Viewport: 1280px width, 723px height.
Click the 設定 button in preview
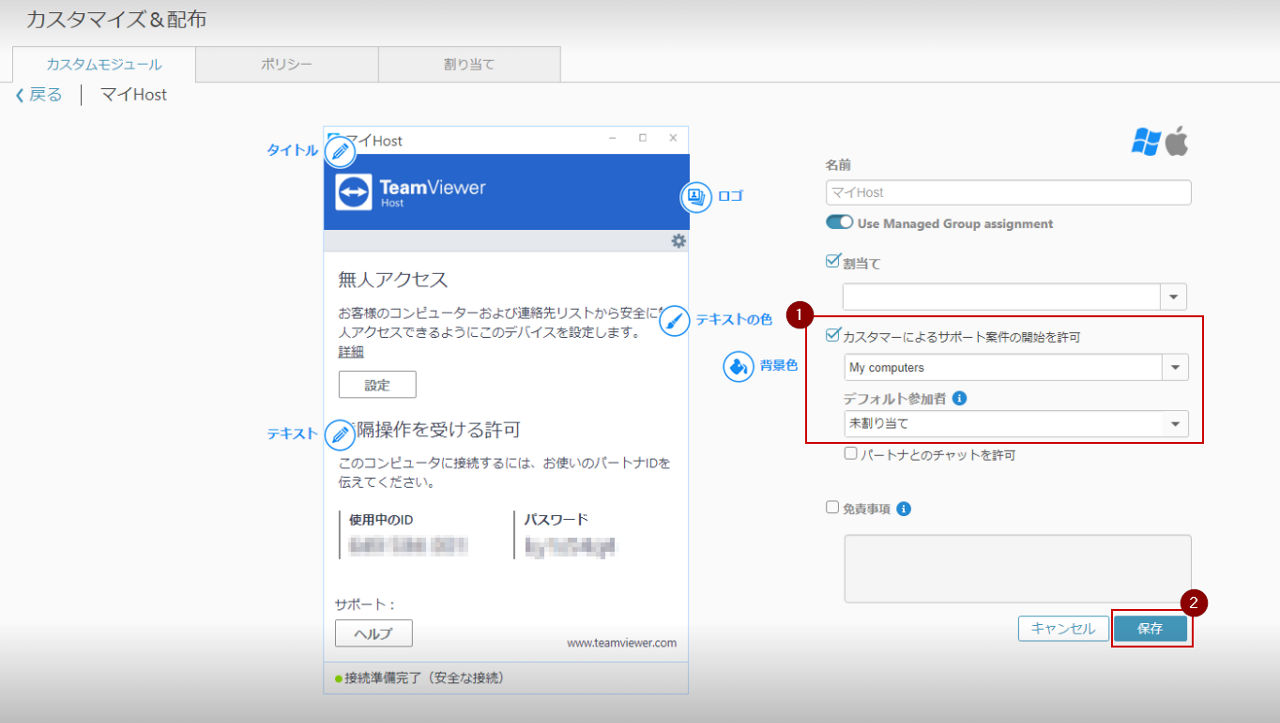(x=377, y=385)
